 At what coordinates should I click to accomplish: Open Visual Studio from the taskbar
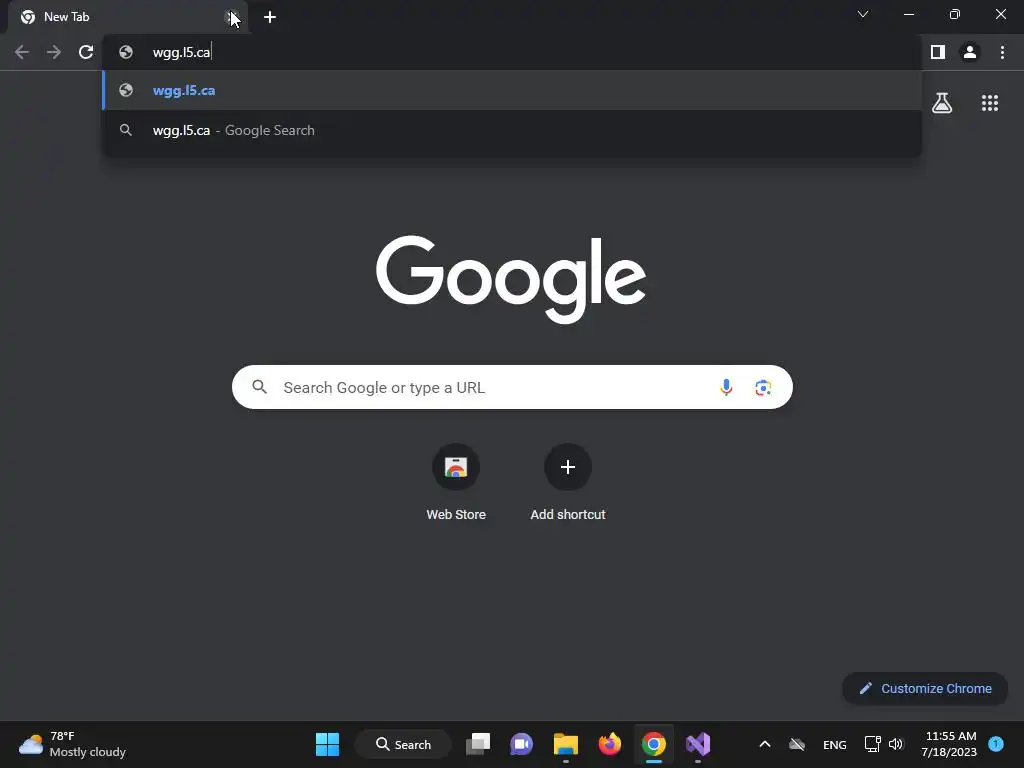[697, 744]
